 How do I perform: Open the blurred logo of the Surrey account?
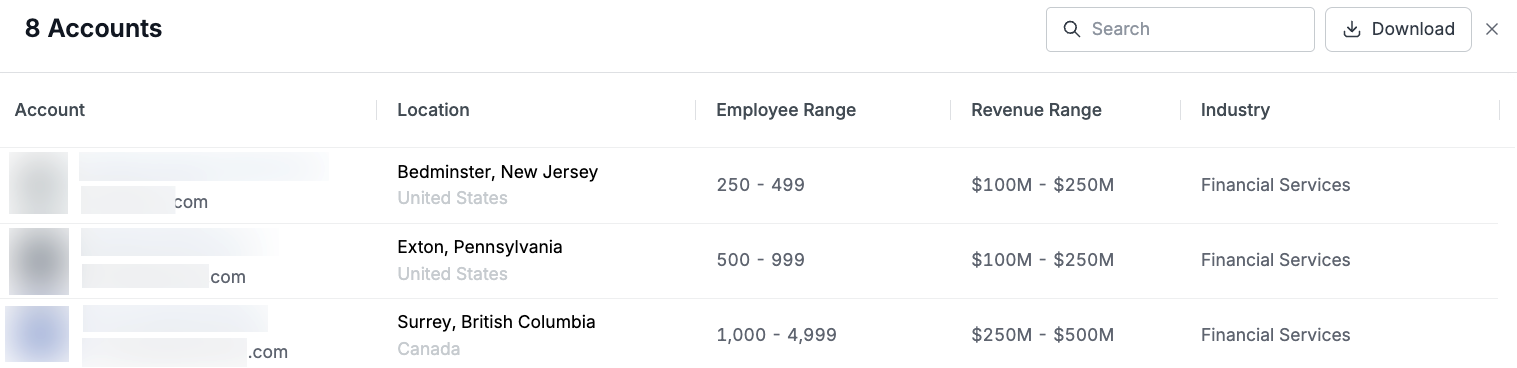pos(38,334)
